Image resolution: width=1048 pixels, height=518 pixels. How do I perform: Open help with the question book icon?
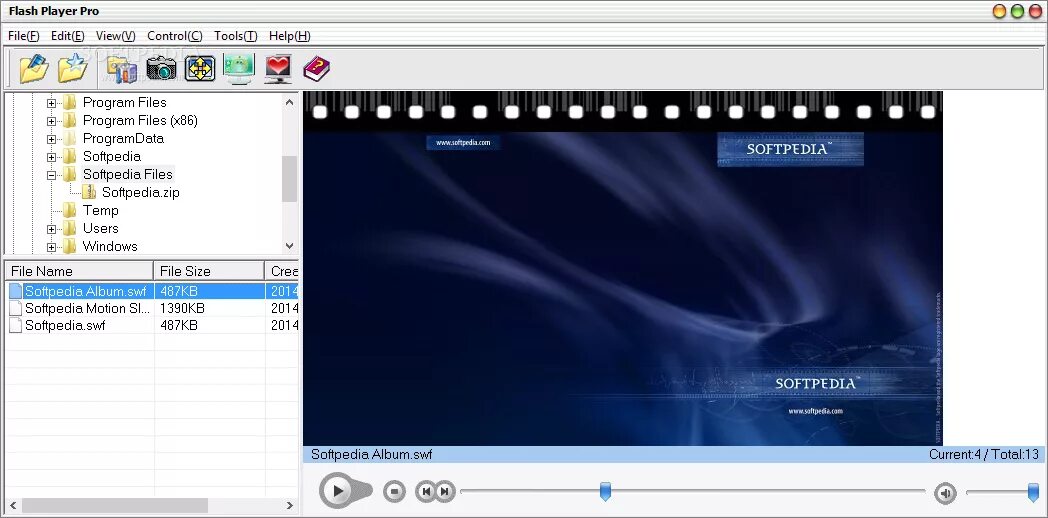pos(317,68)
